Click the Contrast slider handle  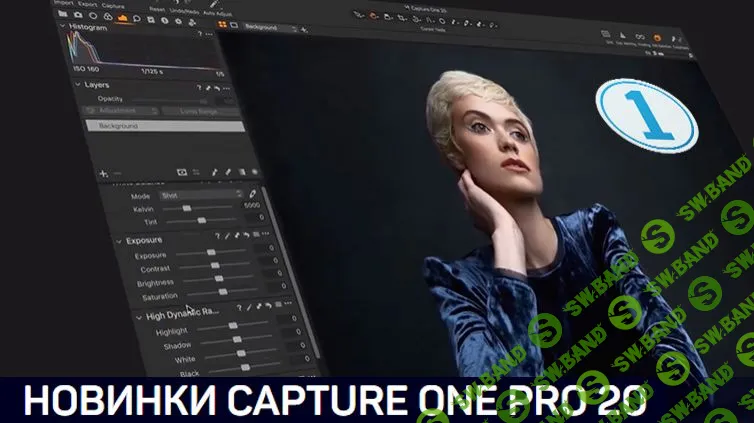coord(215,265)
